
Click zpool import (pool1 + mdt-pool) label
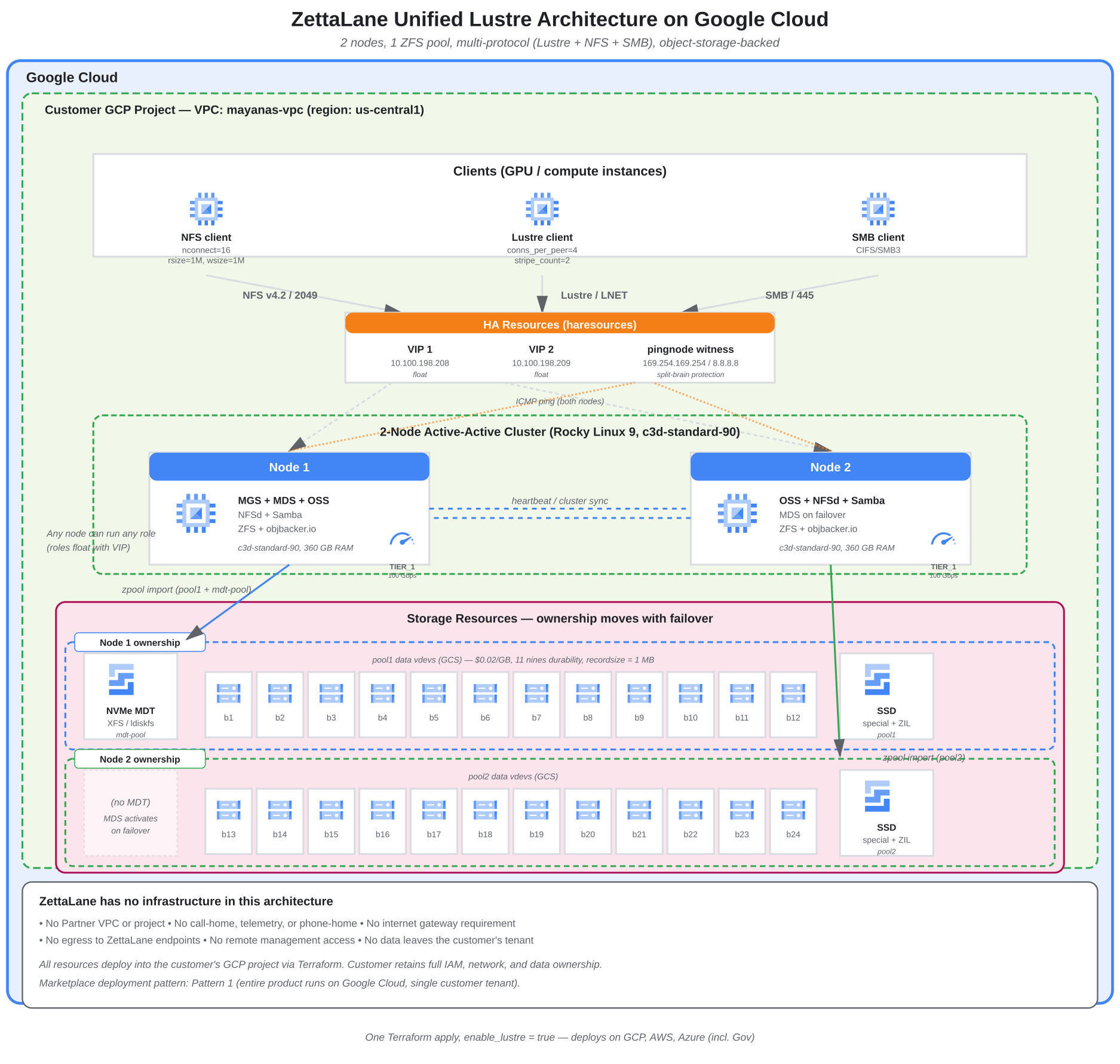[186, 590]
